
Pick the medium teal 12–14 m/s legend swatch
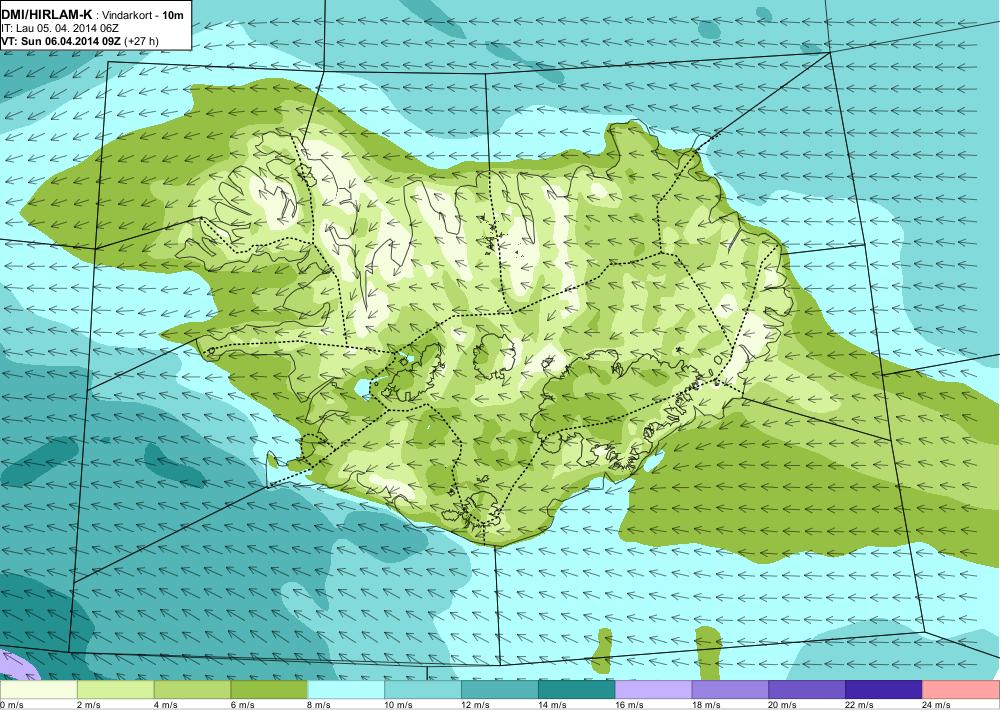[x=499, y=690]
